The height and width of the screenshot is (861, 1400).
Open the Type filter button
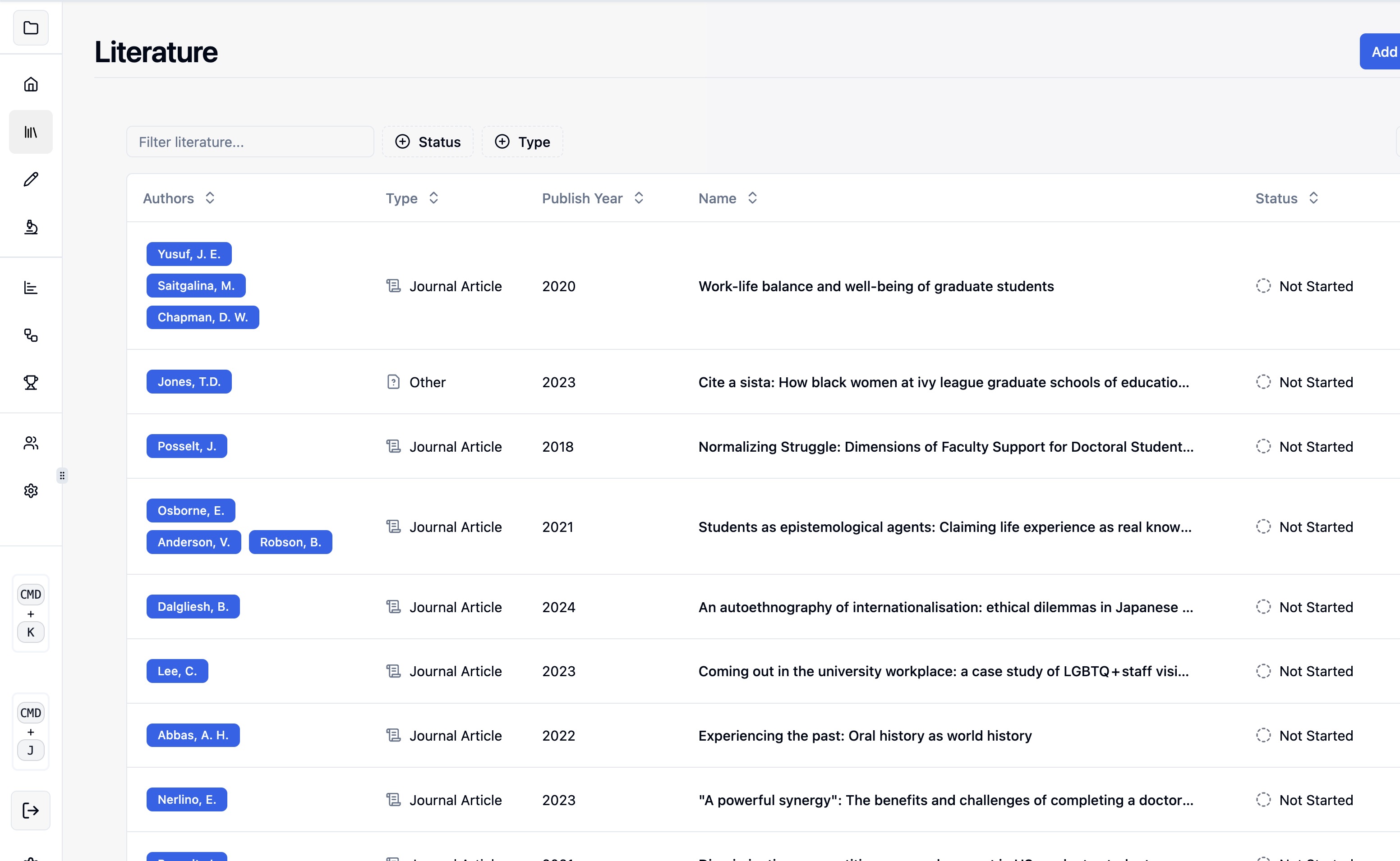[x=522, y=142]
